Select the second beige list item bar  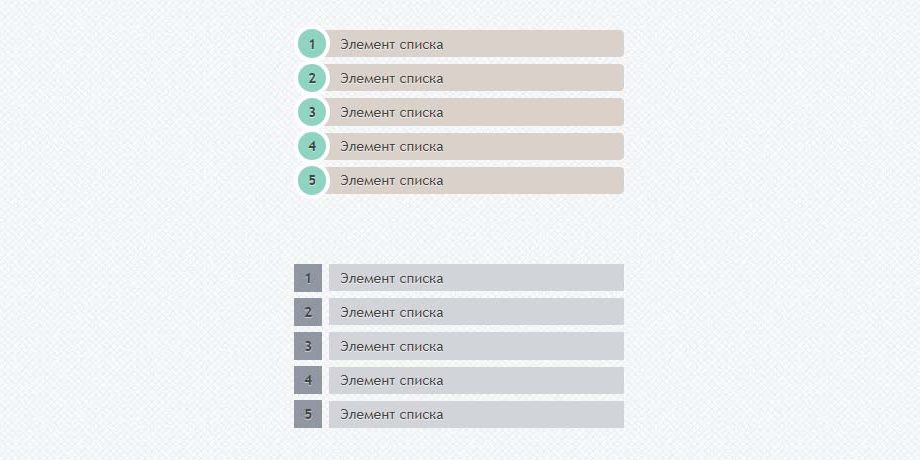pos(476,78)
